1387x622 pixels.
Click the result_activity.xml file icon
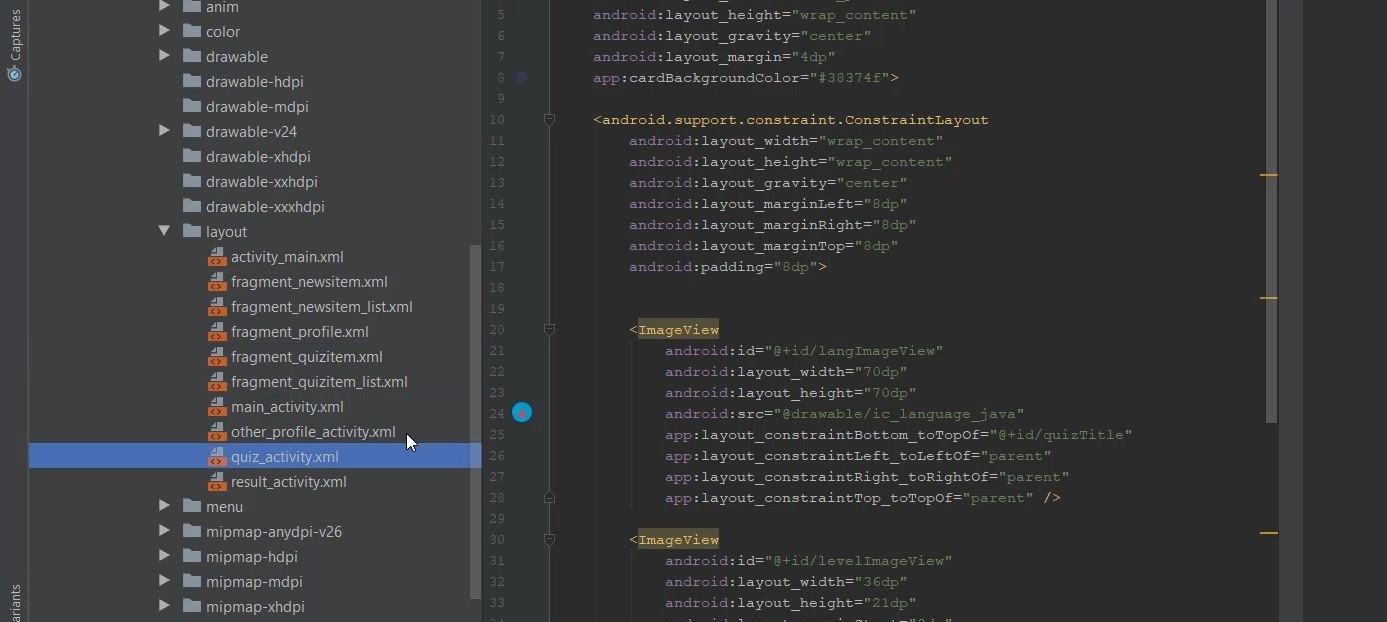[217, 482]
